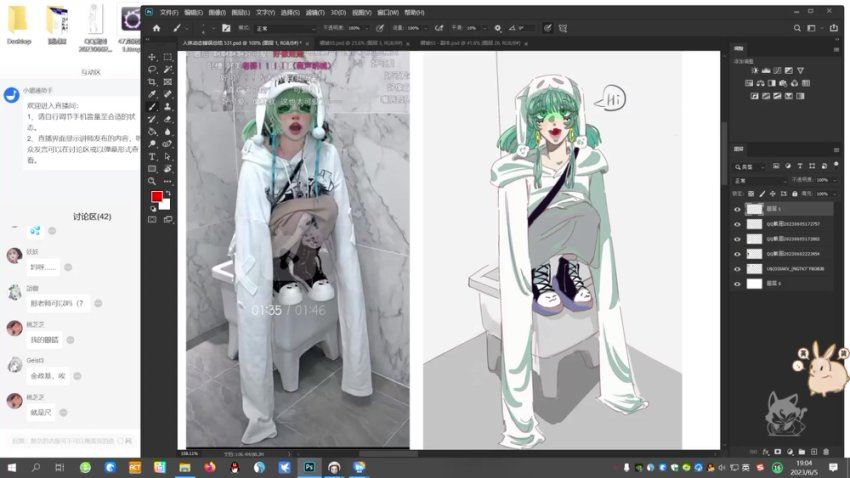Toggle Quick Mask mode
850x478 pixels.
click(x=152, y=219)
